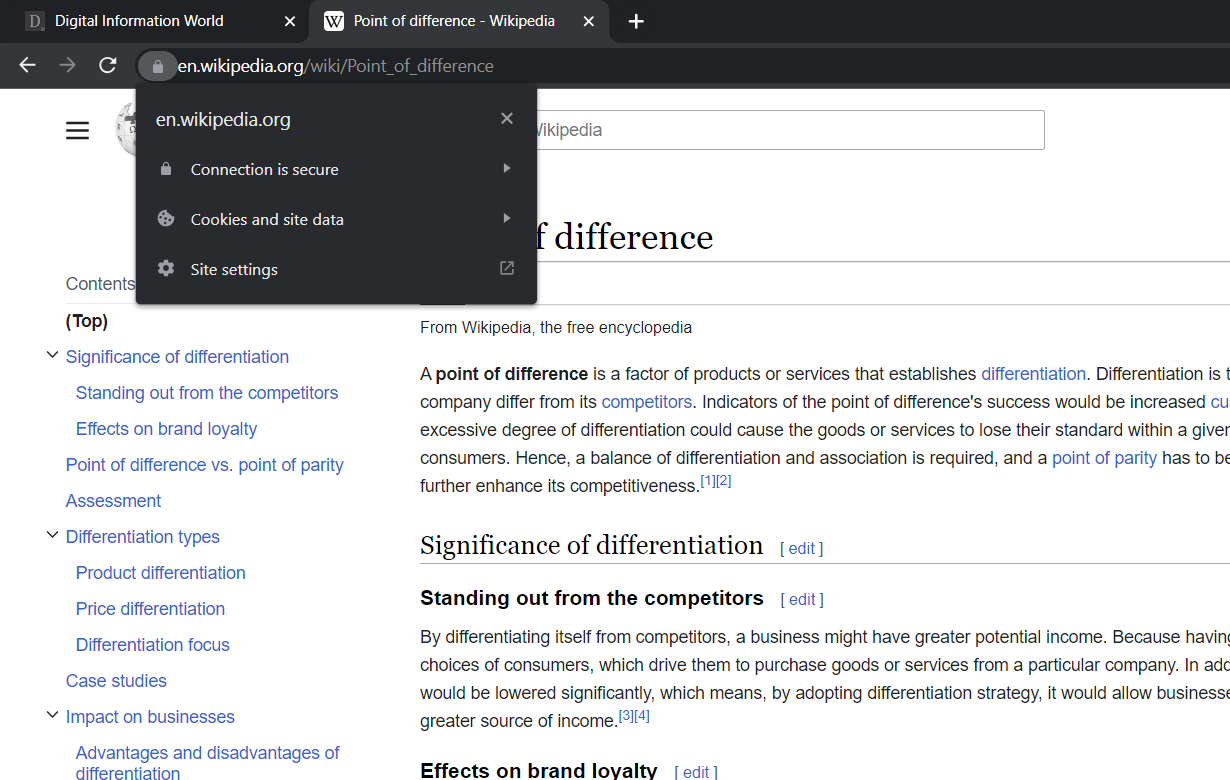Collapse Significance of differentiation contents section
Screen dimensions: 1230x780
click(x=53, y=355)
